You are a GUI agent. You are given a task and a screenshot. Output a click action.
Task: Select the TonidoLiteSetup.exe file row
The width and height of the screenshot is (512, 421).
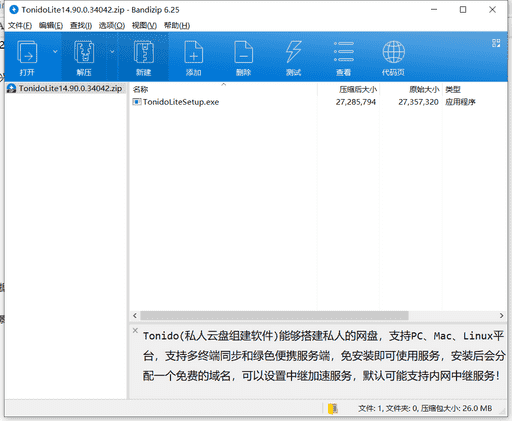tap(318, 102)
